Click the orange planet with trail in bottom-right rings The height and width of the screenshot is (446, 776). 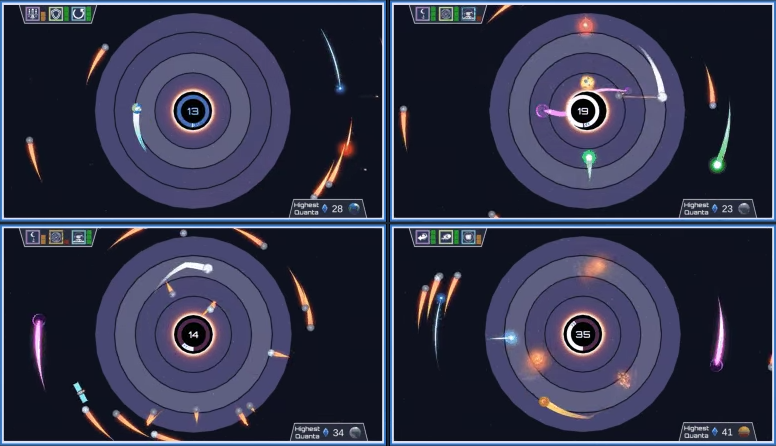pyautogui.click(x=544, y=401)
